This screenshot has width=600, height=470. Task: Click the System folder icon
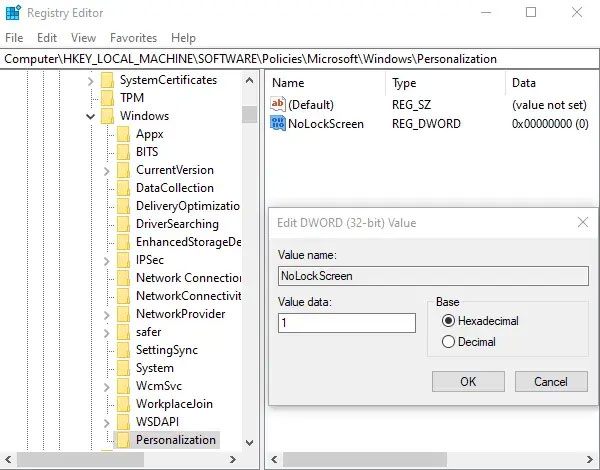[x=124, y=368]
